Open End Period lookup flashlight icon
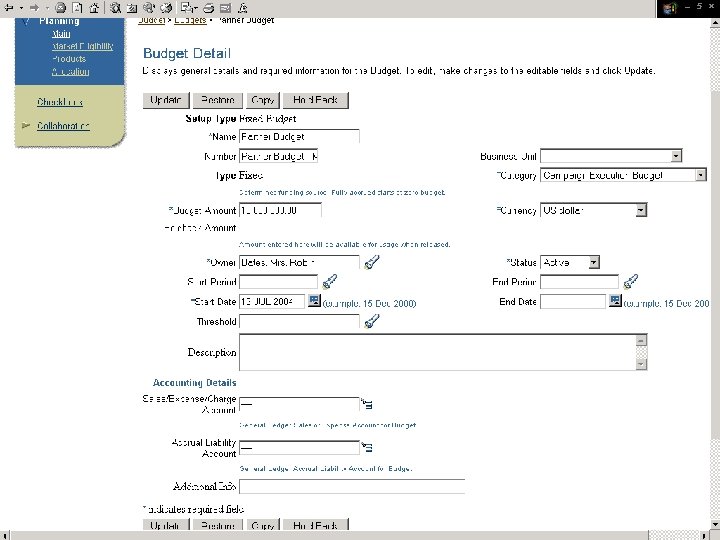The height and width of the screenshot is (540, 720). [630, 281]
